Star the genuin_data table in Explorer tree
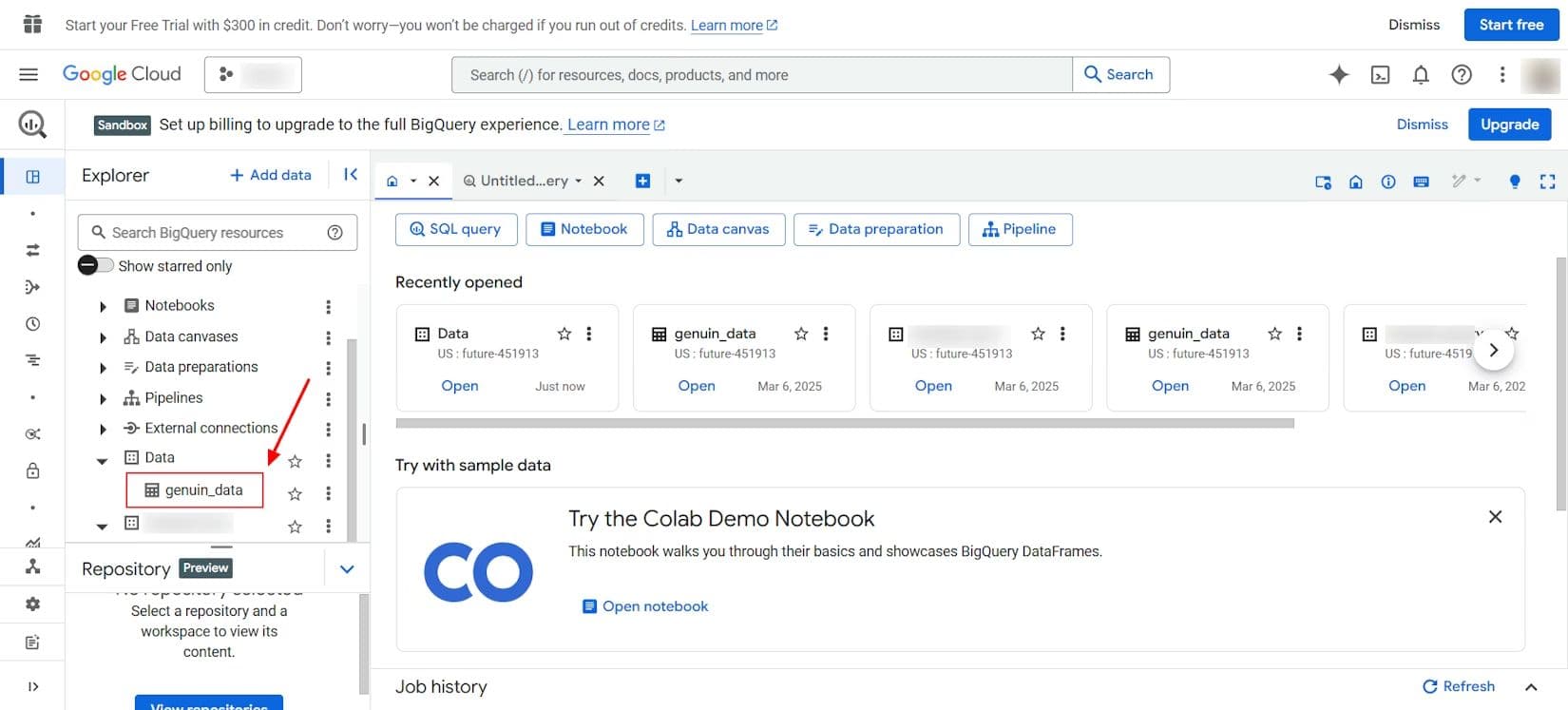This screenshot has height=710, width=1568. 295,493
